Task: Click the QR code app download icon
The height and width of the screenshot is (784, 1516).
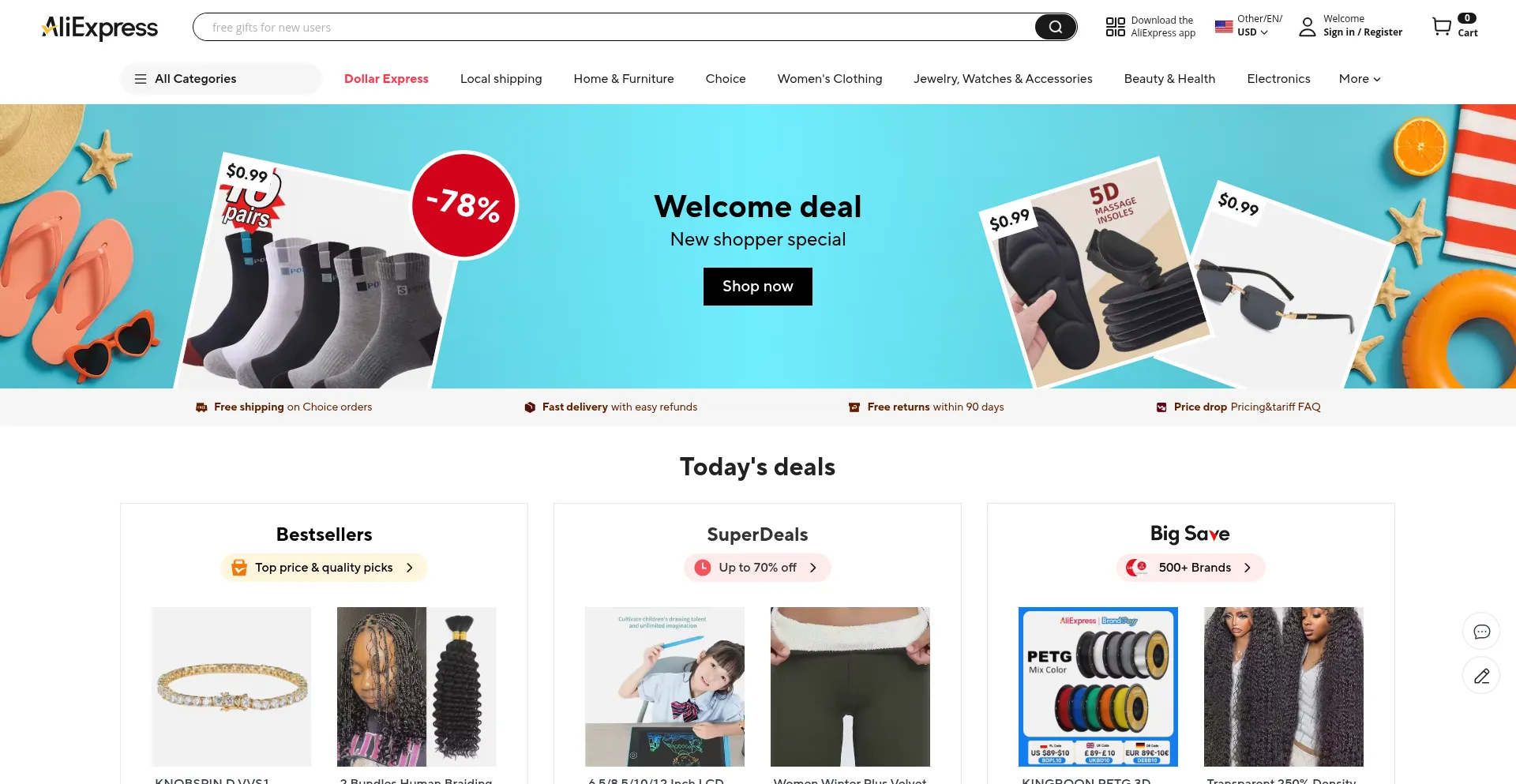Action: [x=1115, y=27]
